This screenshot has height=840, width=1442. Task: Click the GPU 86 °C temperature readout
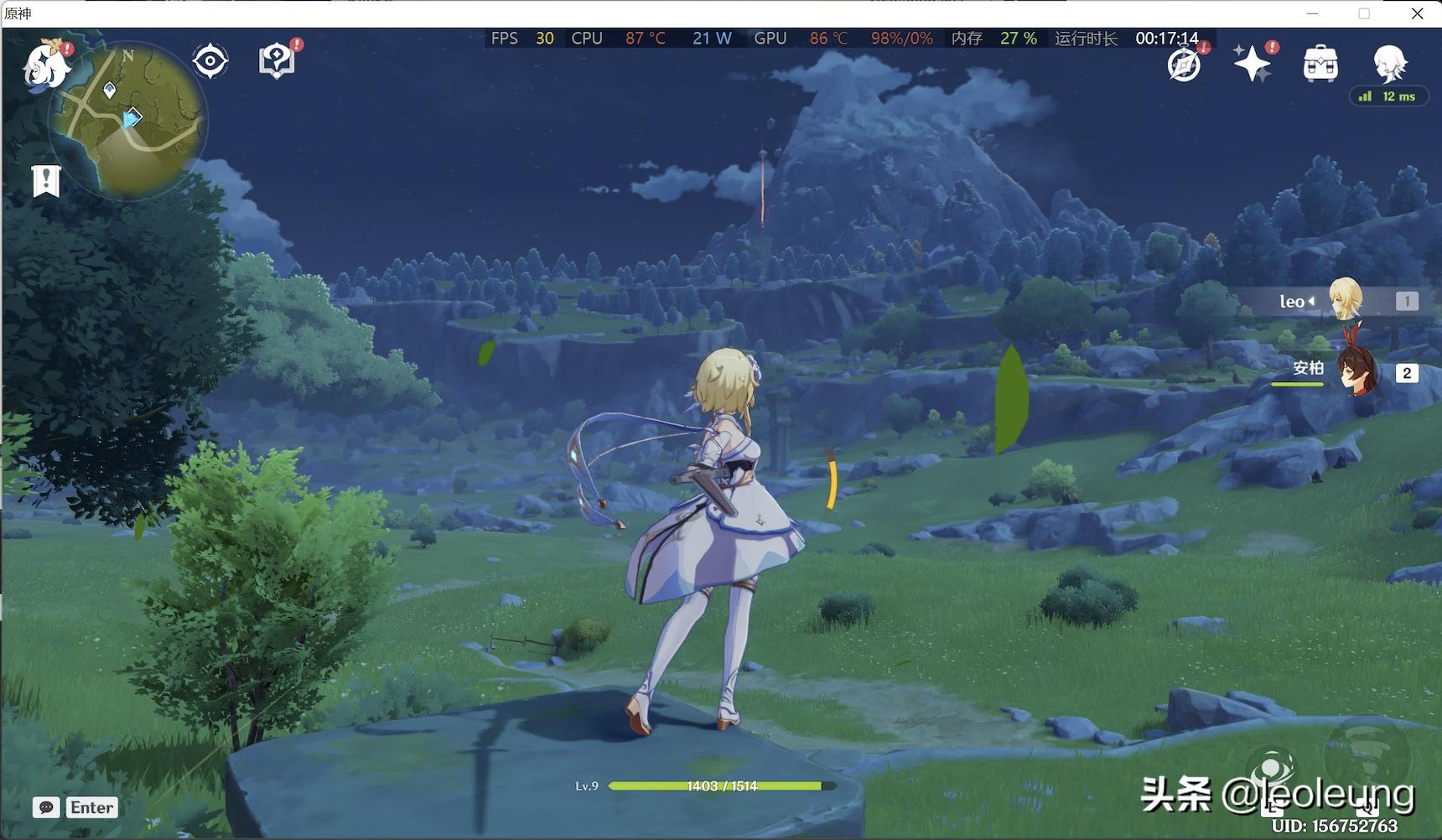[x=801, y=39]
